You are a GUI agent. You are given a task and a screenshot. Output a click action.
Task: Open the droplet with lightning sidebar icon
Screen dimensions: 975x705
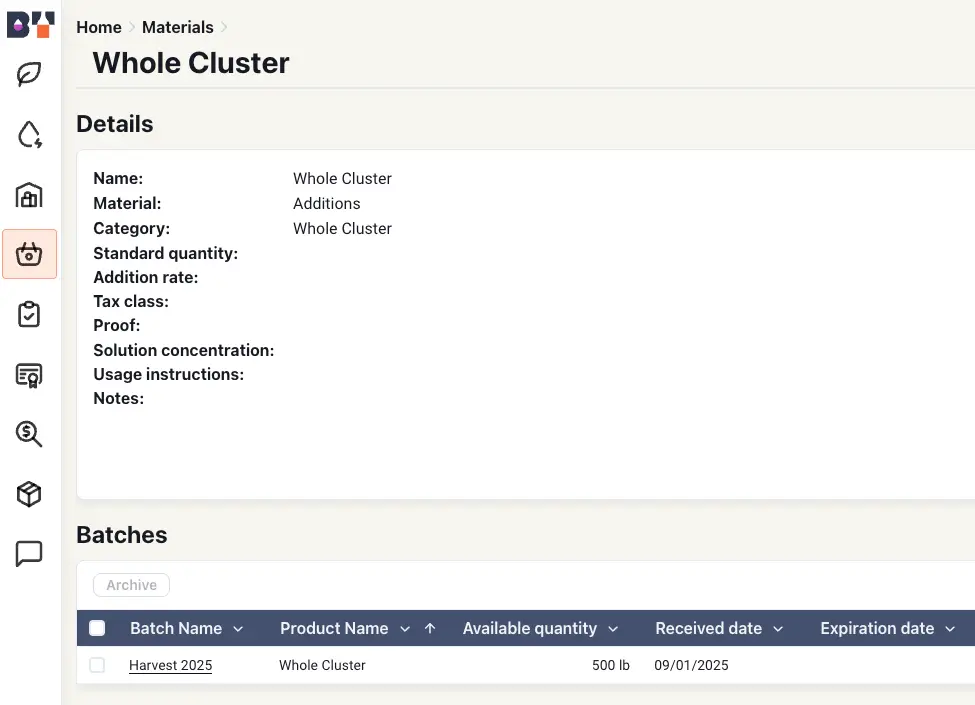point(29,134)
